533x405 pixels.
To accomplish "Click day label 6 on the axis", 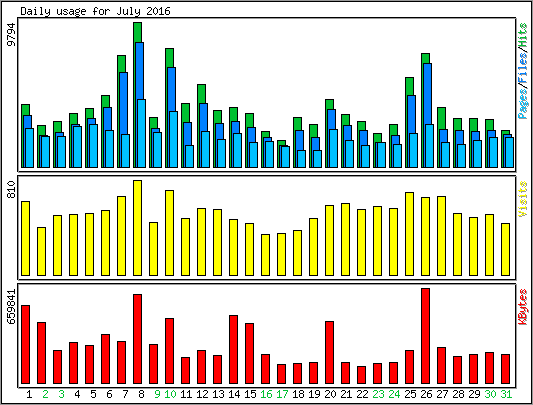I will 109,394.
